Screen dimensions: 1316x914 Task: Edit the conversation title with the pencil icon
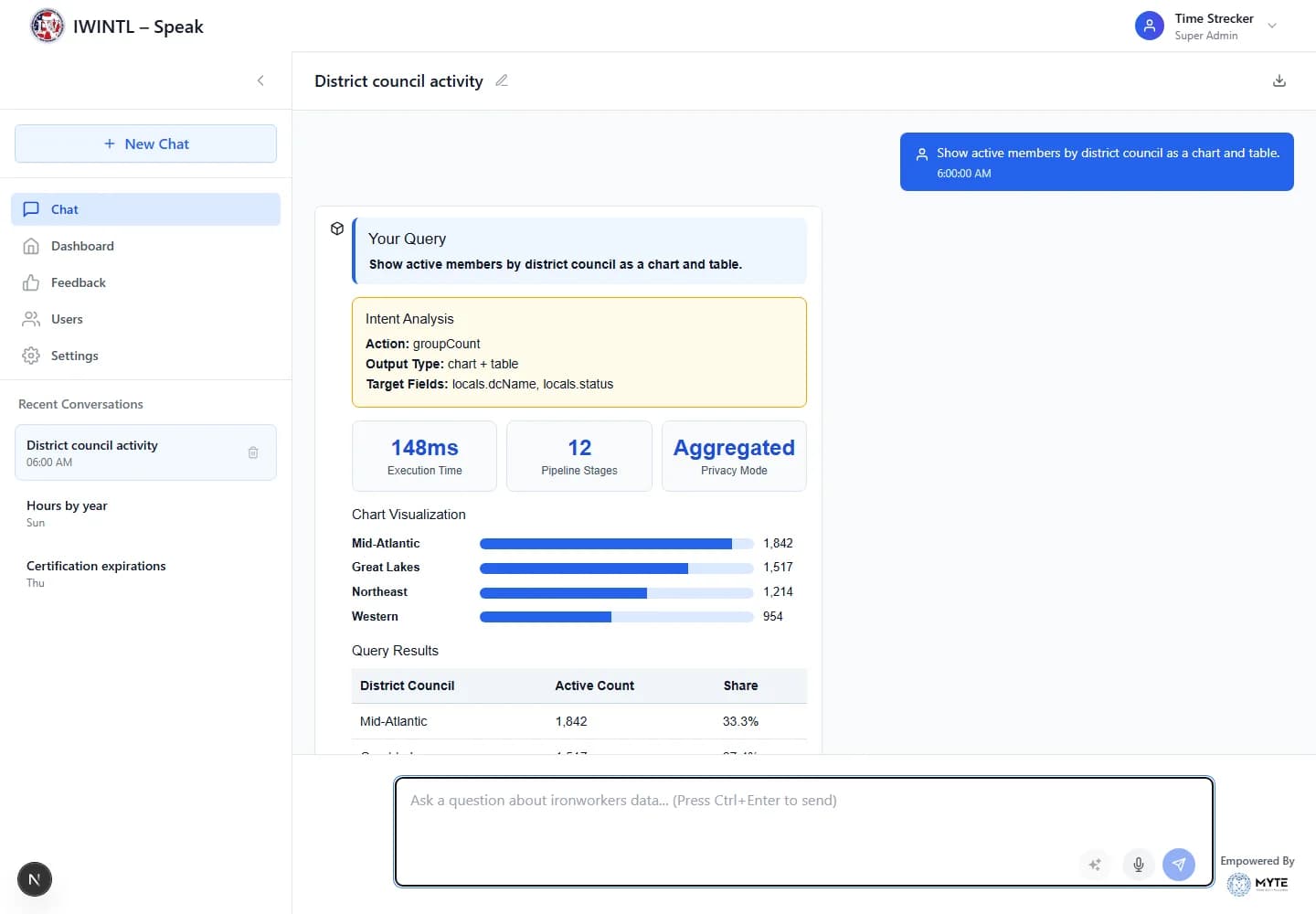(x=501, y=80)
